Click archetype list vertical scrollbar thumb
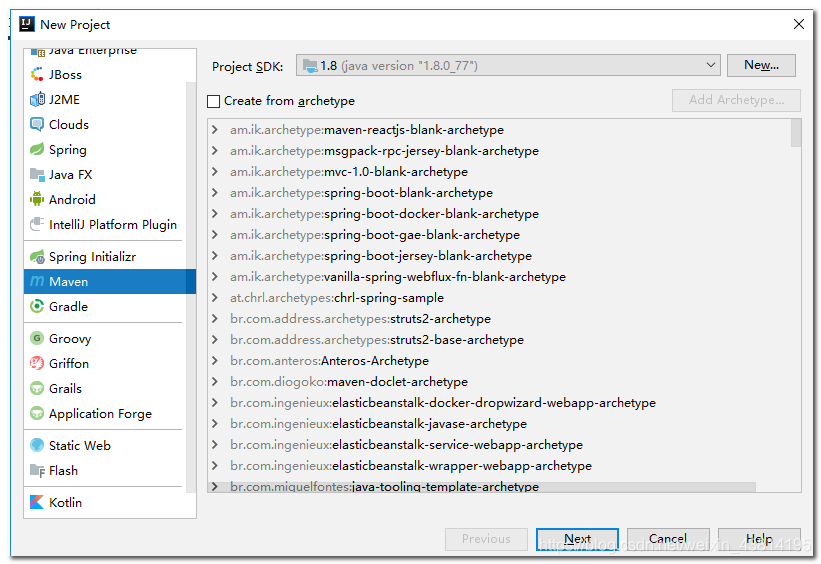This screenshot has height=564, width=821. pos(796,133)
